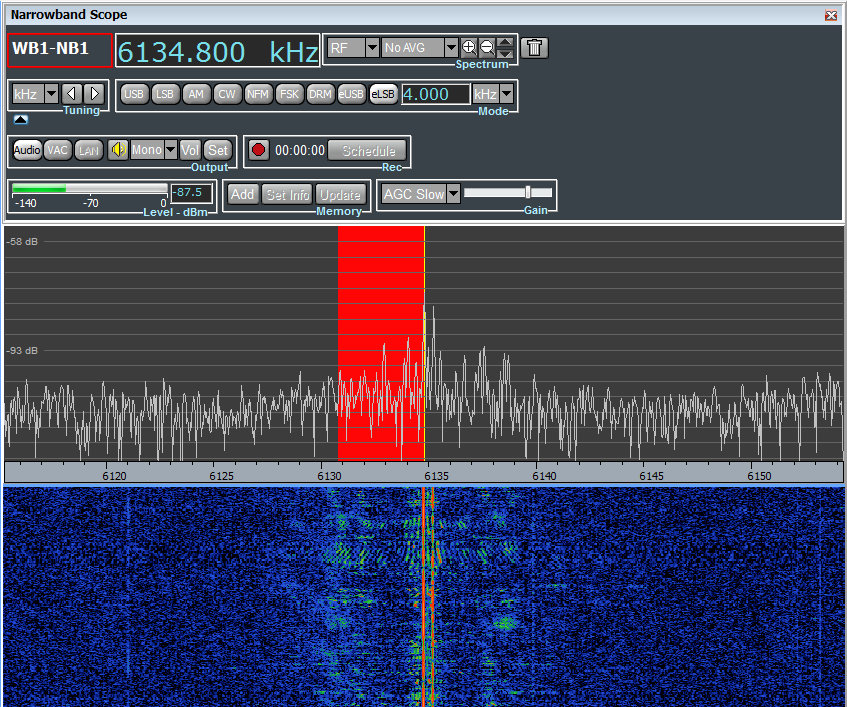Zoom in the spectrum with the plus magnifier
Screen dimensions: 847x707
coord(469,48)
